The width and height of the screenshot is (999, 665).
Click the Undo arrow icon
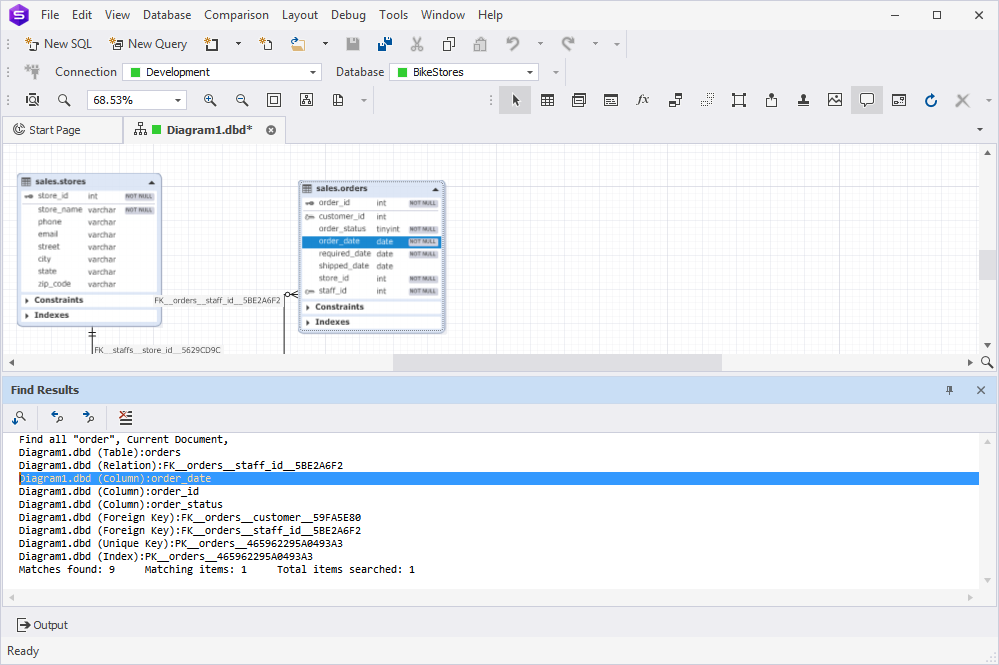(513, 44)
